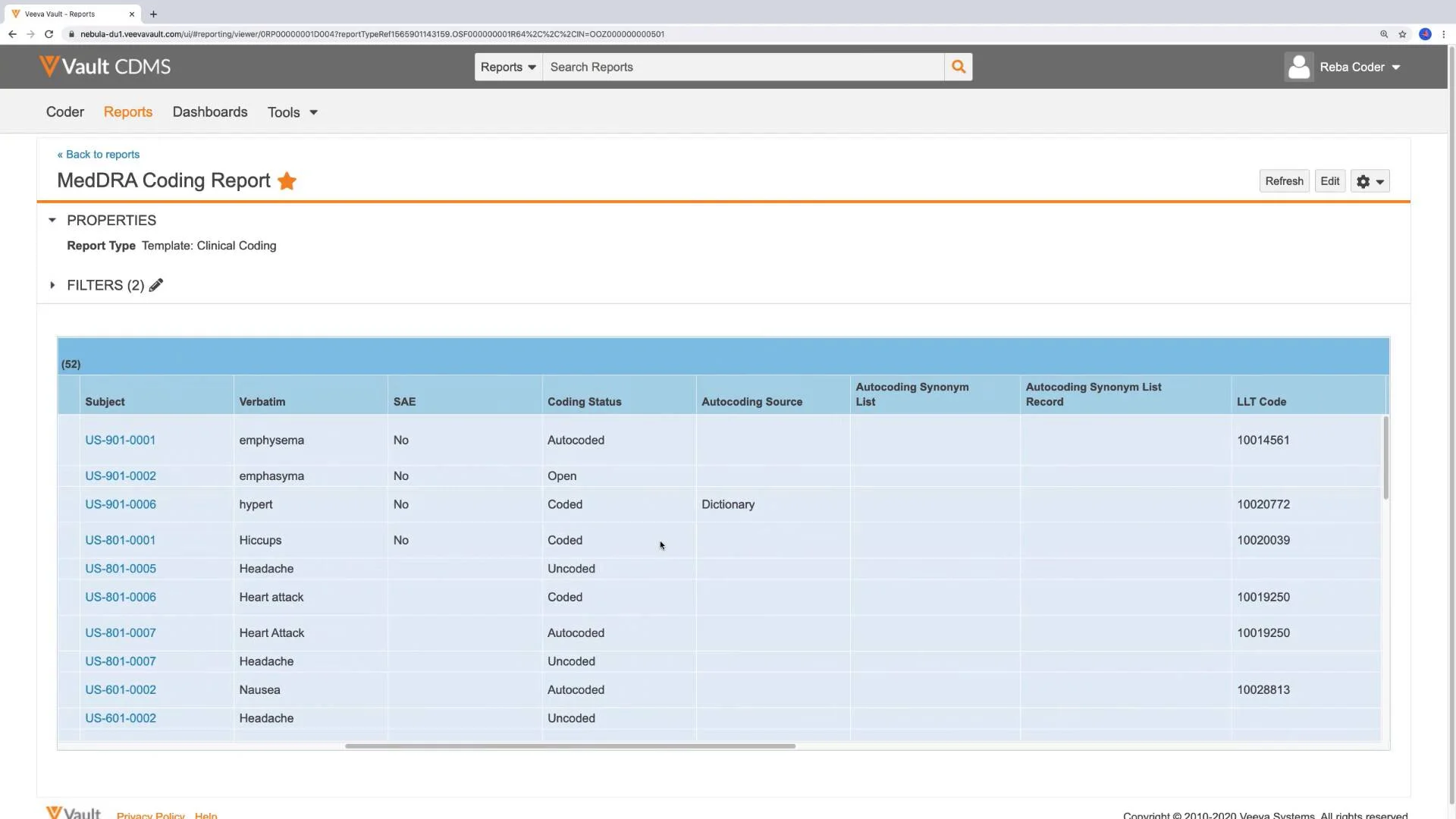Expand the FILTERS (2) section
Viewport: 1456px width, 819px height.
pos(52,285)
